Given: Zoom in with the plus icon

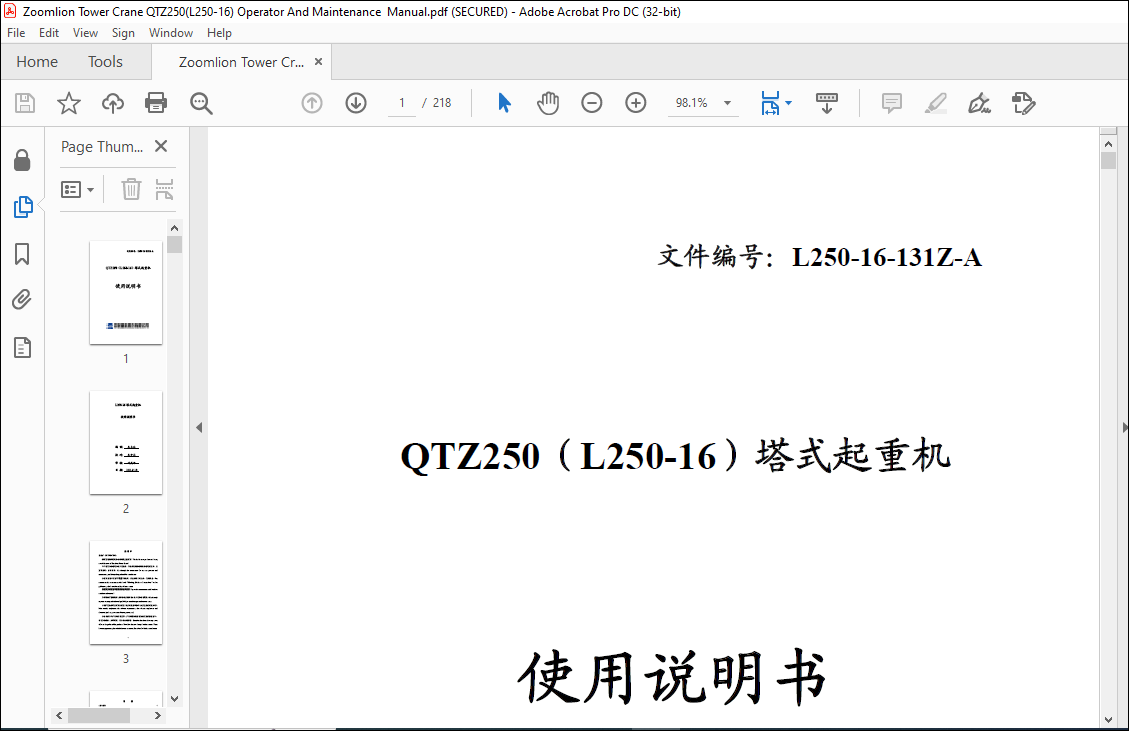Looking at the screenshot, I should (x=636, y=103).
